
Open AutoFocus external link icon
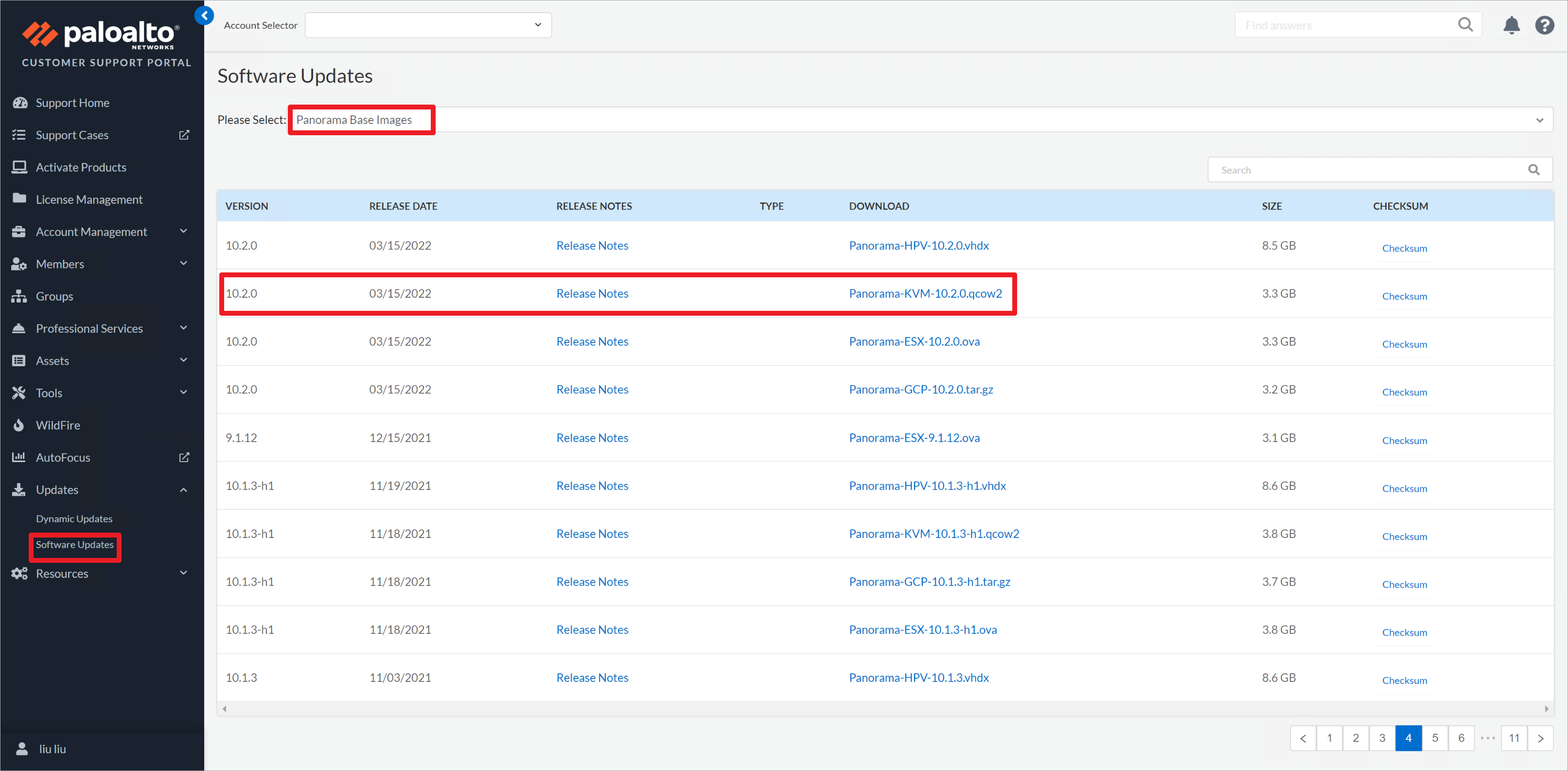tap(184, 457)
